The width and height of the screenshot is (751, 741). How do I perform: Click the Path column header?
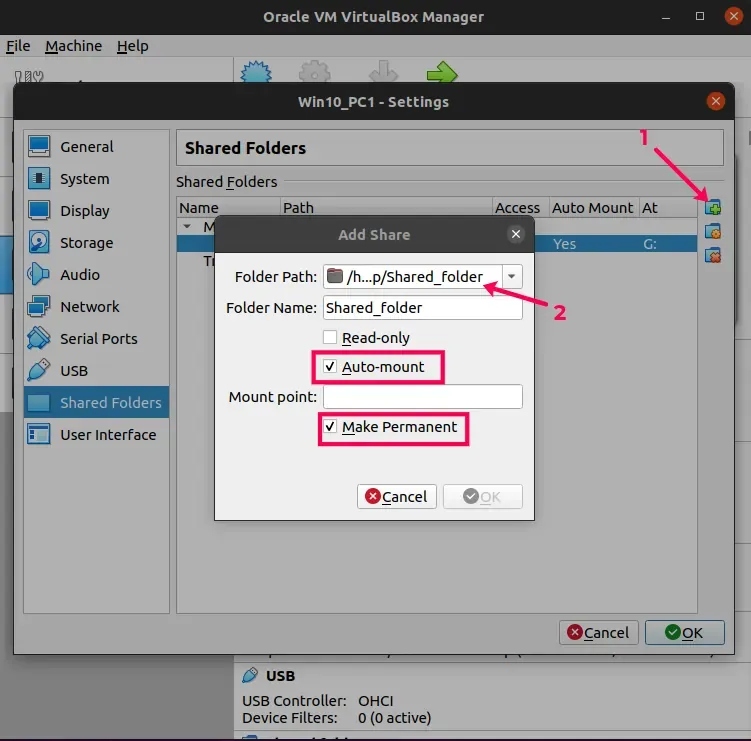386,207
